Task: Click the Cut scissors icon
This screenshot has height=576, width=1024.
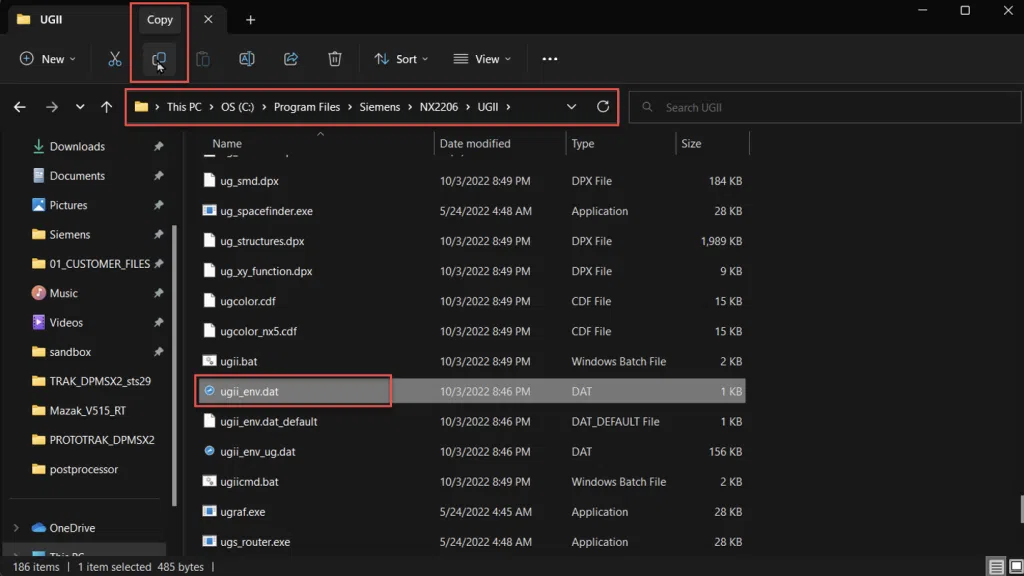Action: [114, 59]
